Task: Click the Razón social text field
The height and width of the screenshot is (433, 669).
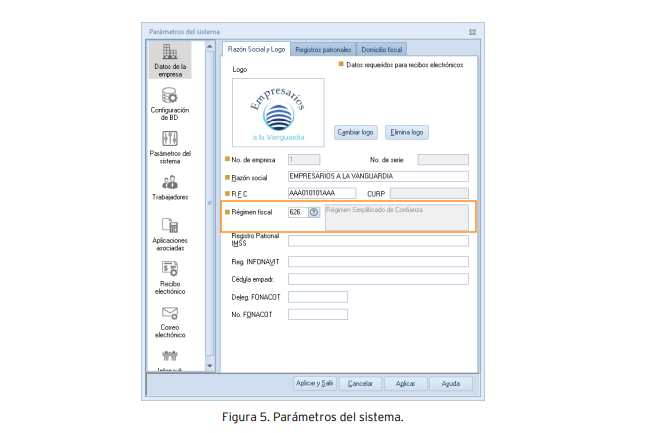Action: 377,176
